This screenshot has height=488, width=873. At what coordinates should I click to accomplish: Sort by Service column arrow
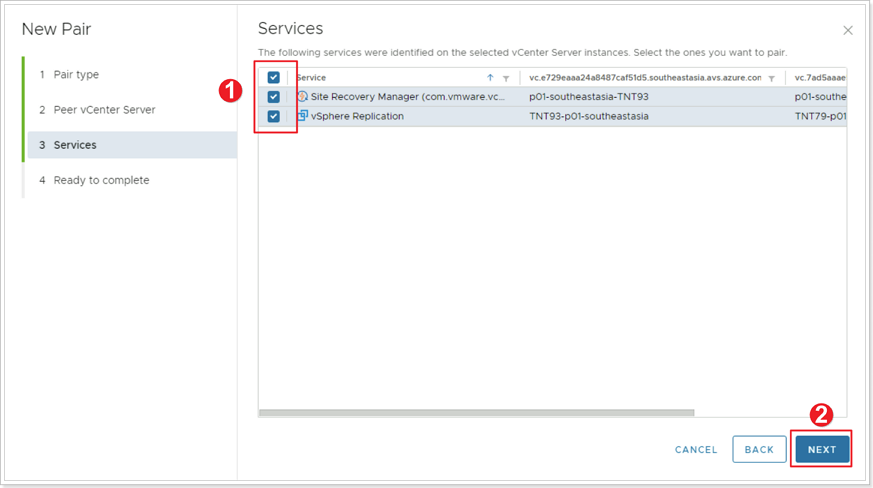490,78
